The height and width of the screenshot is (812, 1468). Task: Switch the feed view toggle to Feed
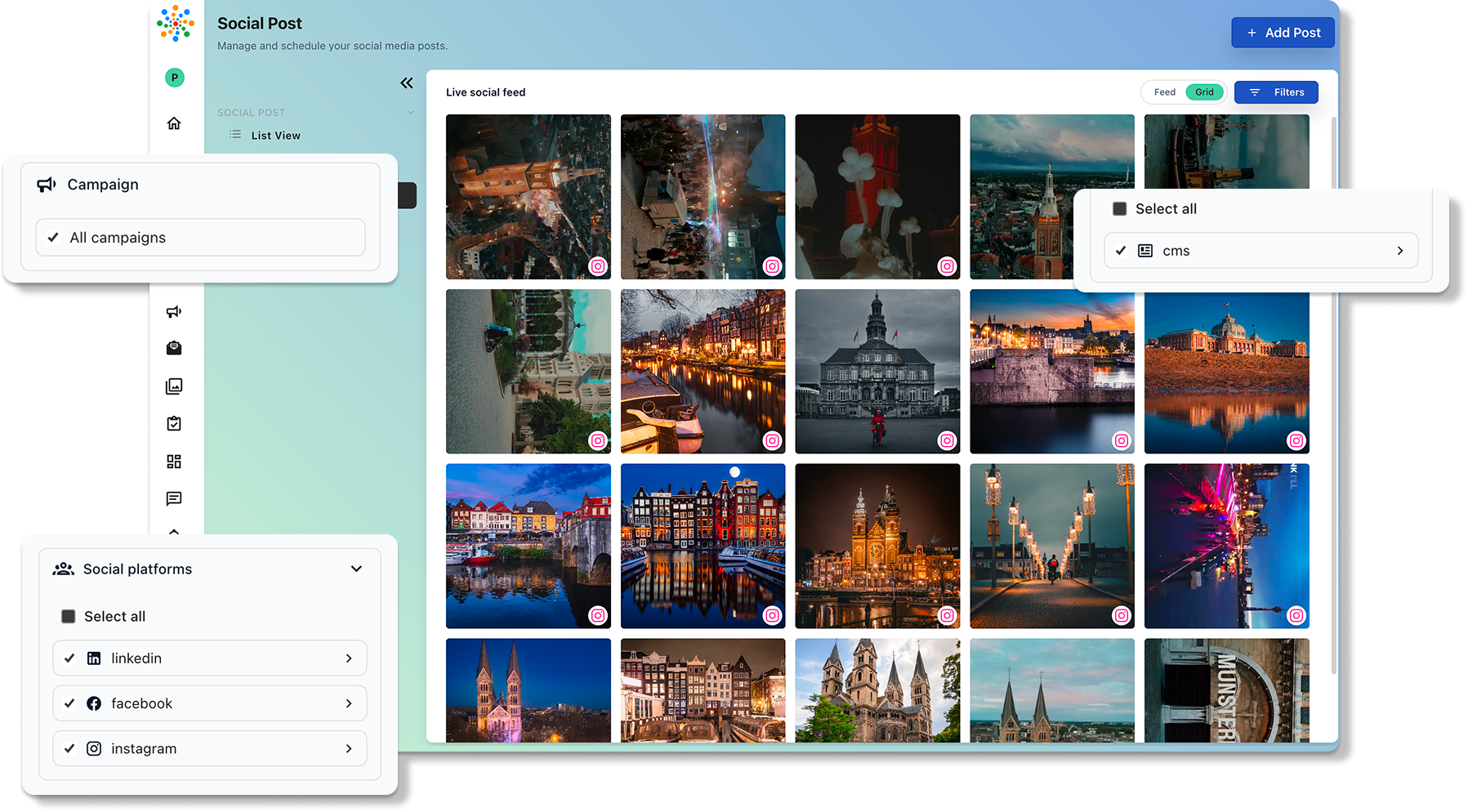[1164, 92]
